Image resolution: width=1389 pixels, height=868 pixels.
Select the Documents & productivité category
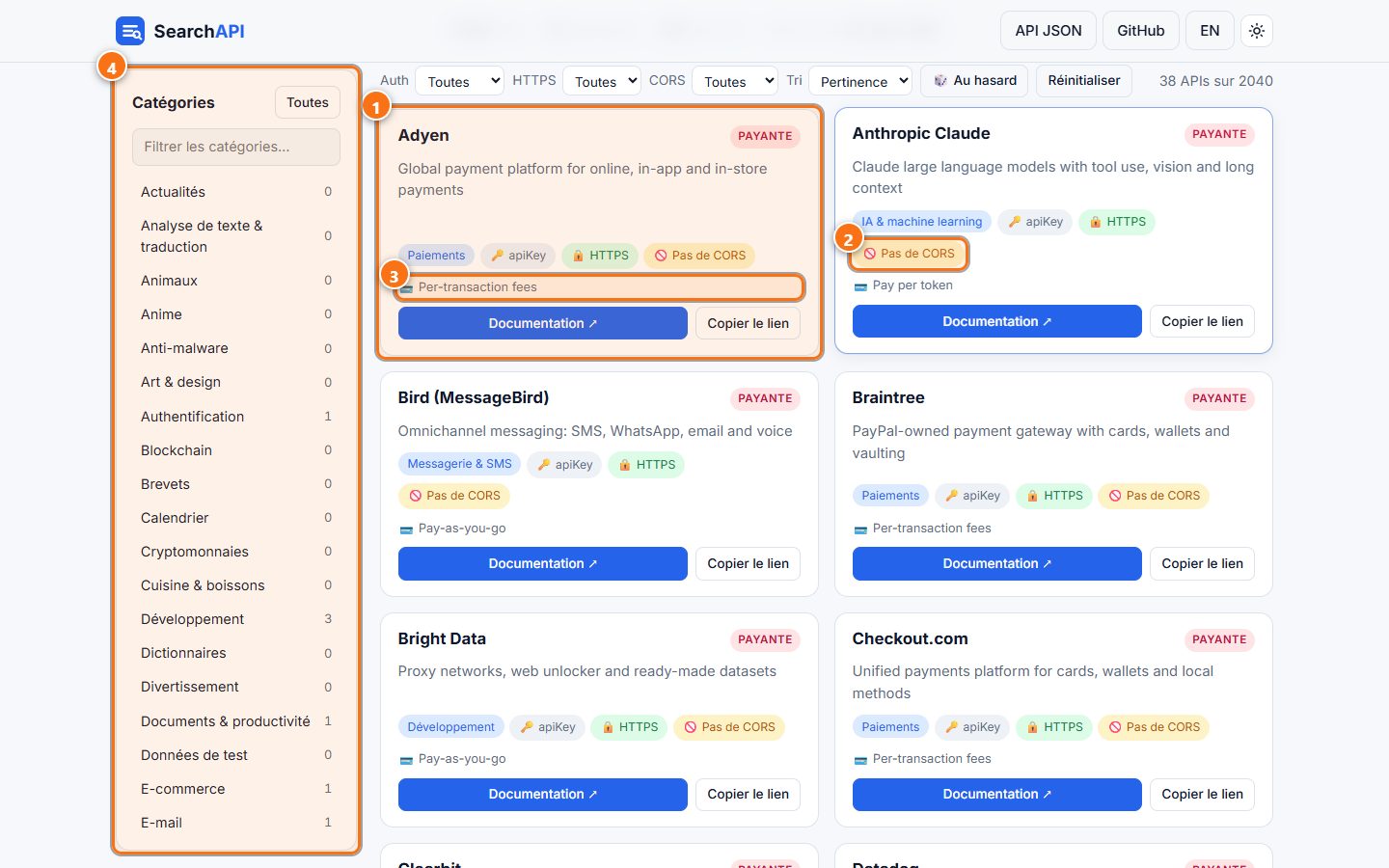tap(236, 721)
